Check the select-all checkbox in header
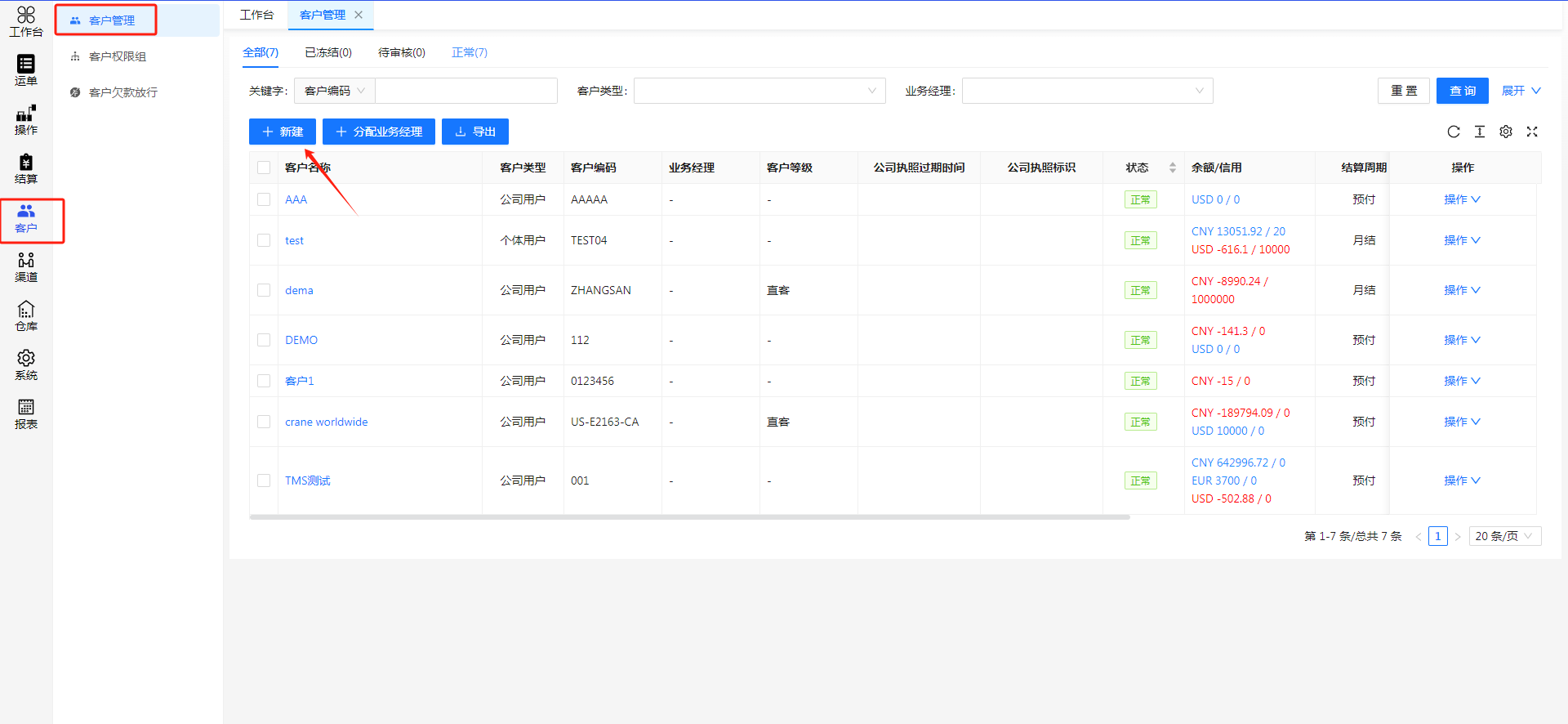This screenshot has width=1568, height=724. tap(264, 168)
